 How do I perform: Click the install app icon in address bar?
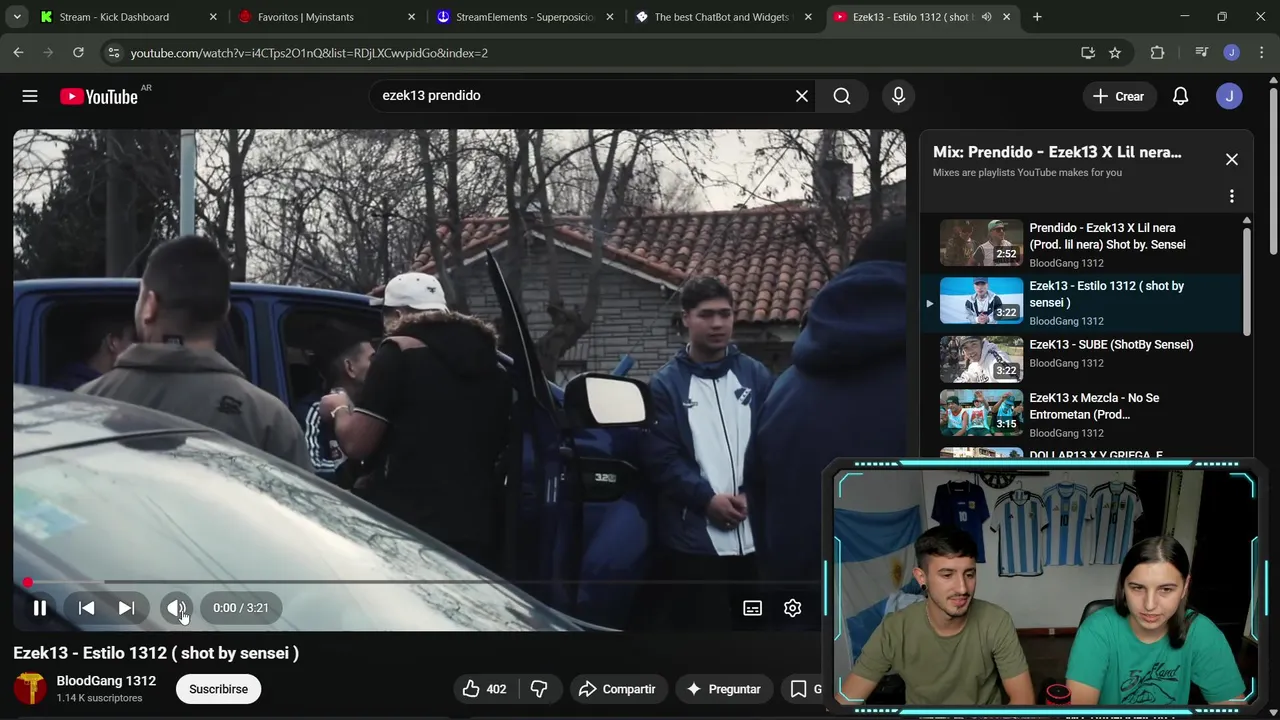[1088, 53]
